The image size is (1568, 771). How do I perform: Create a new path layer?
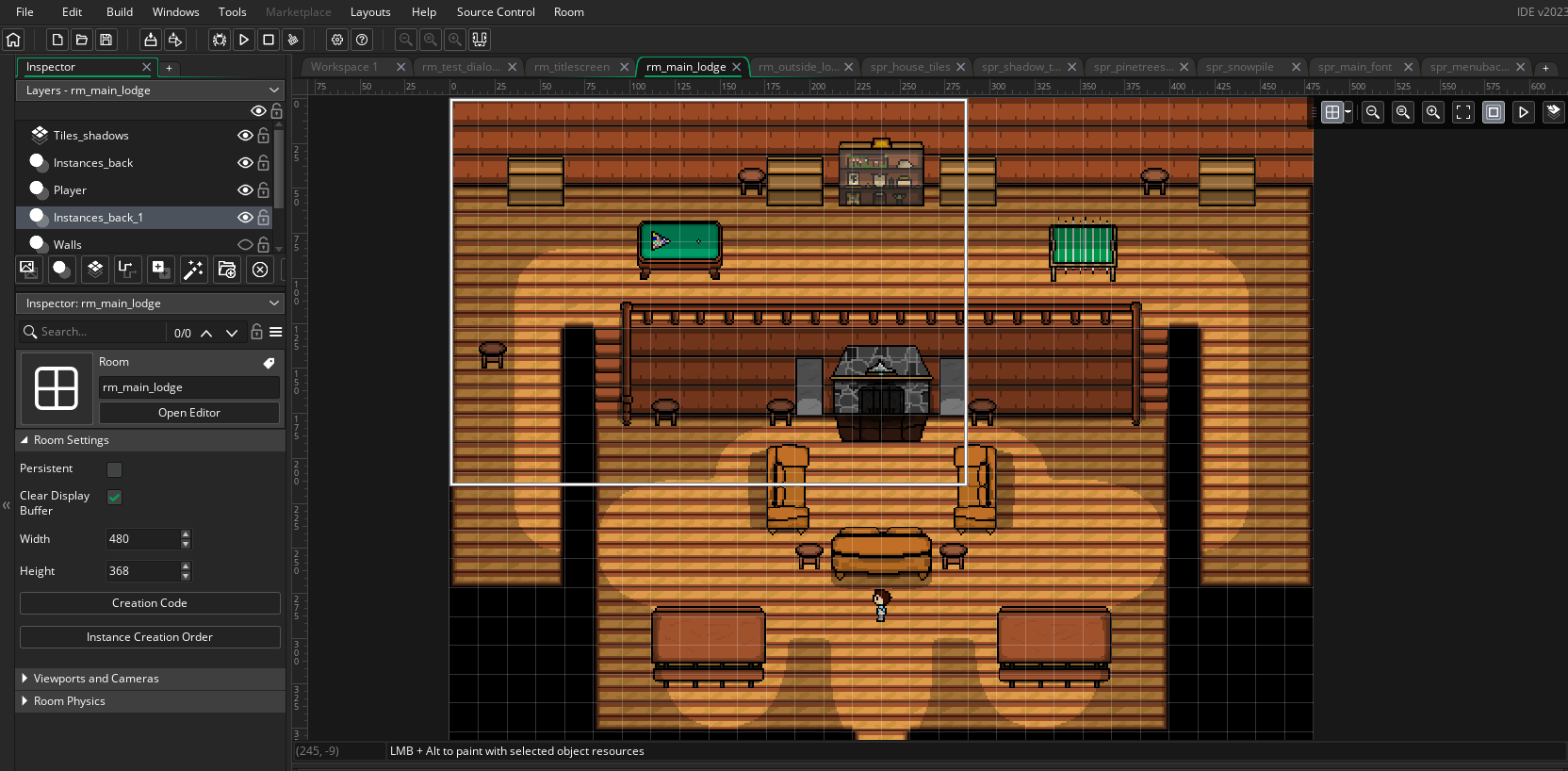(127, 270)
